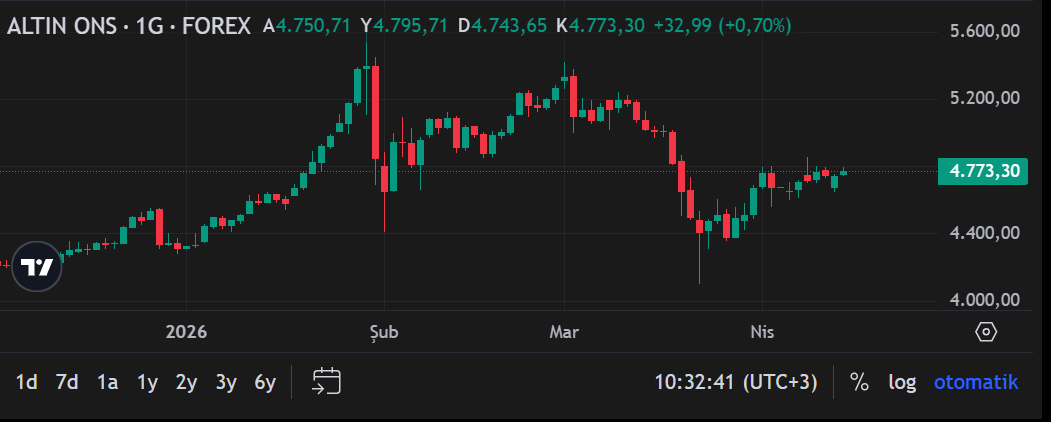Enable the log scale toggle

tap(902, 382)
